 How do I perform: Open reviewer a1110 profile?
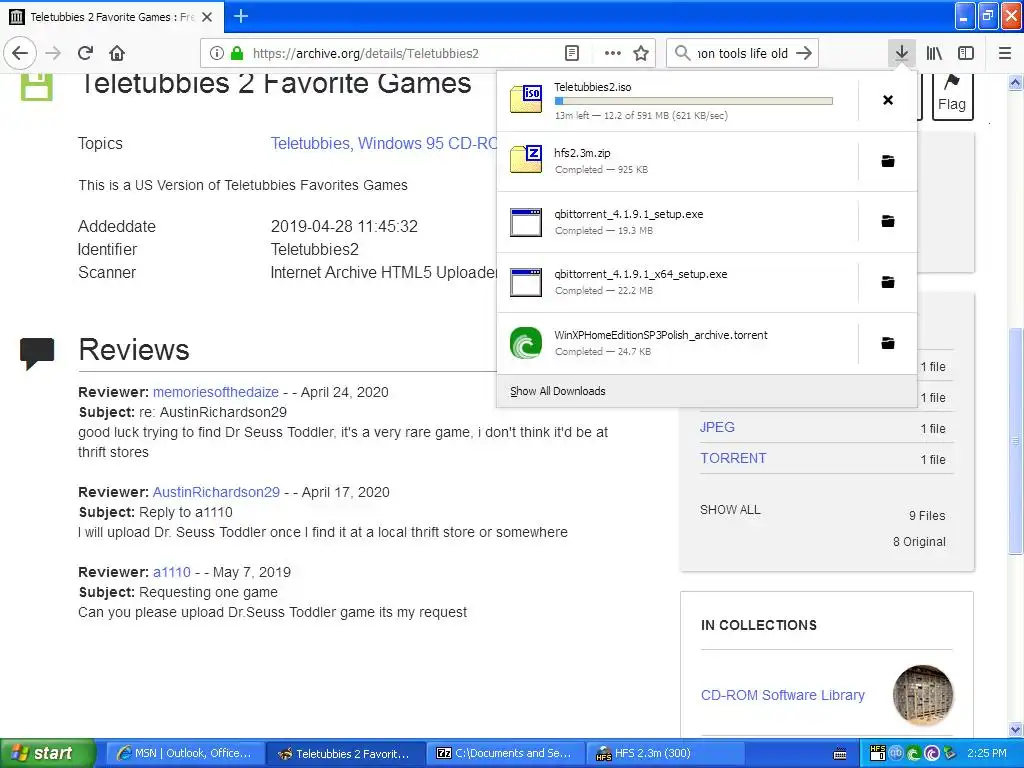[172, 572]
